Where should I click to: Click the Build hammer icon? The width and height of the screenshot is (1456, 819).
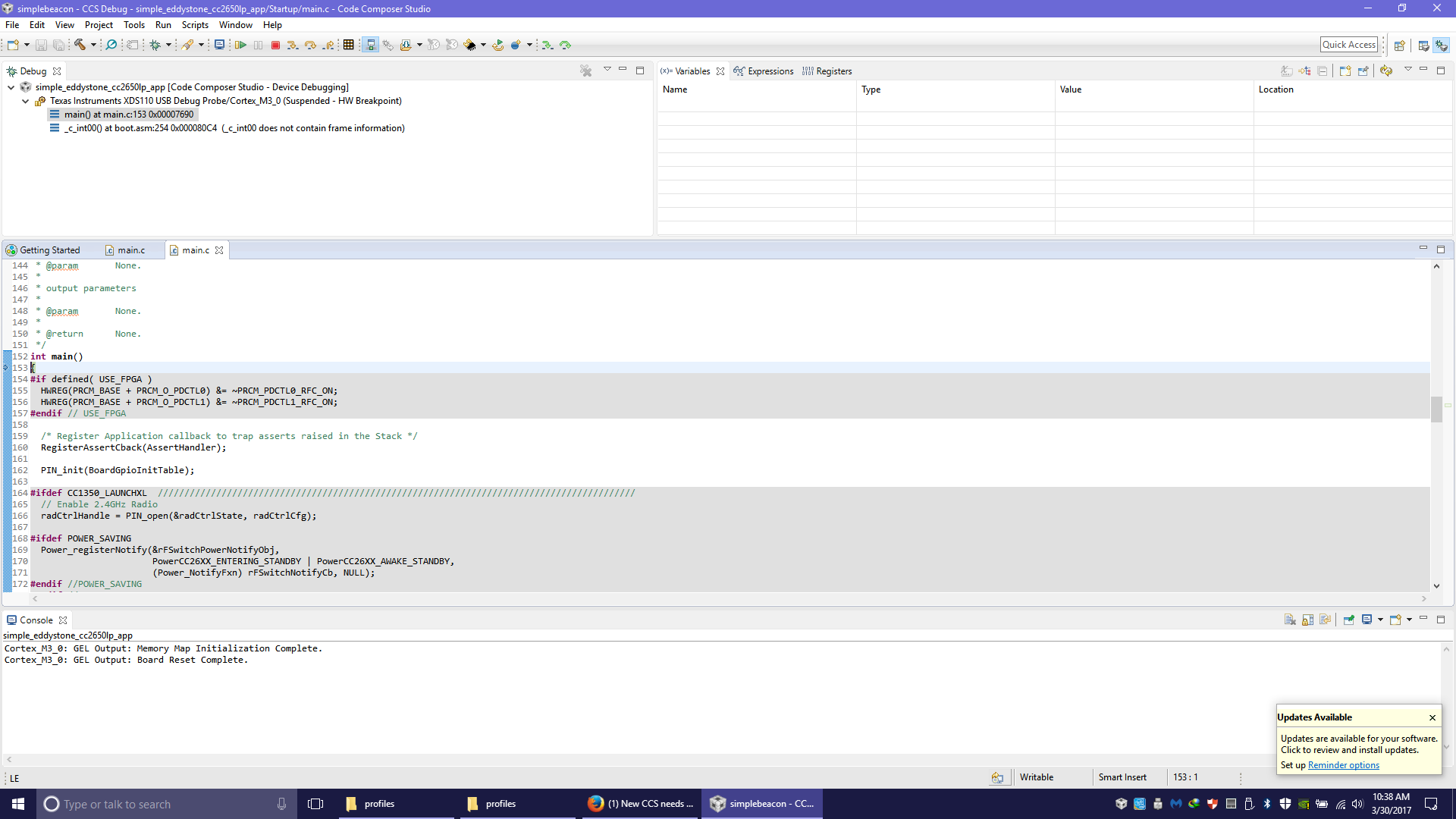coord(80,45)
